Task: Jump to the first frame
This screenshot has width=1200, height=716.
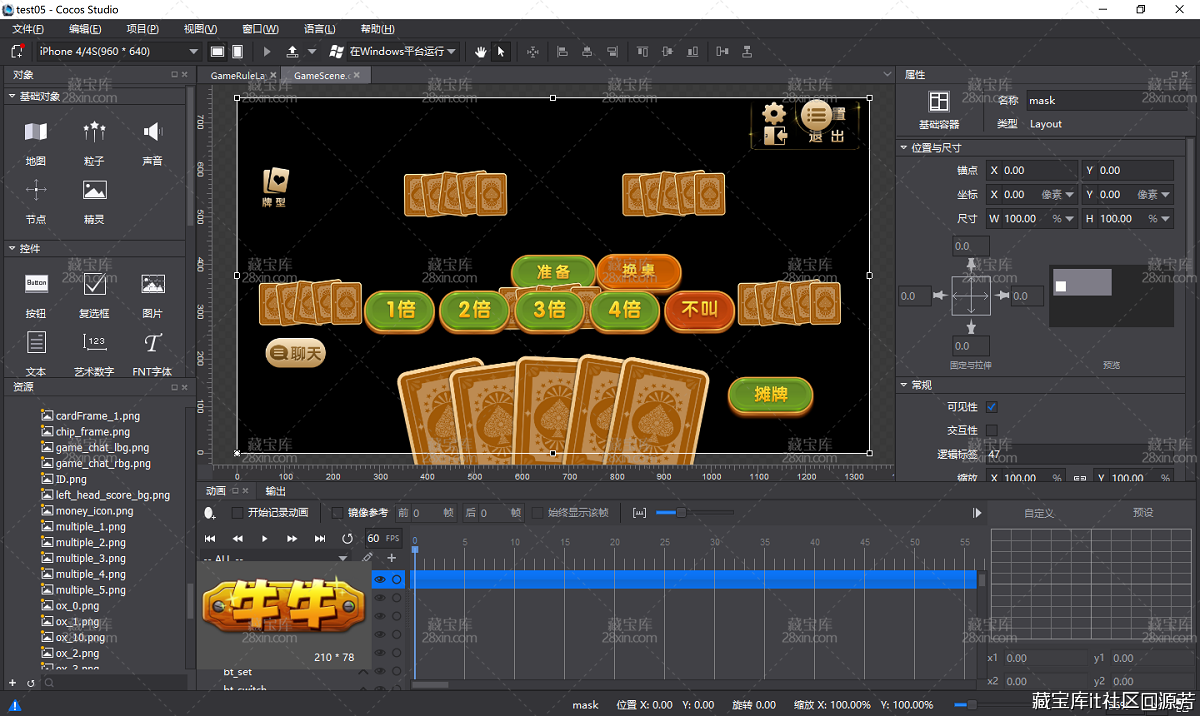Action: tap(210, 538)
